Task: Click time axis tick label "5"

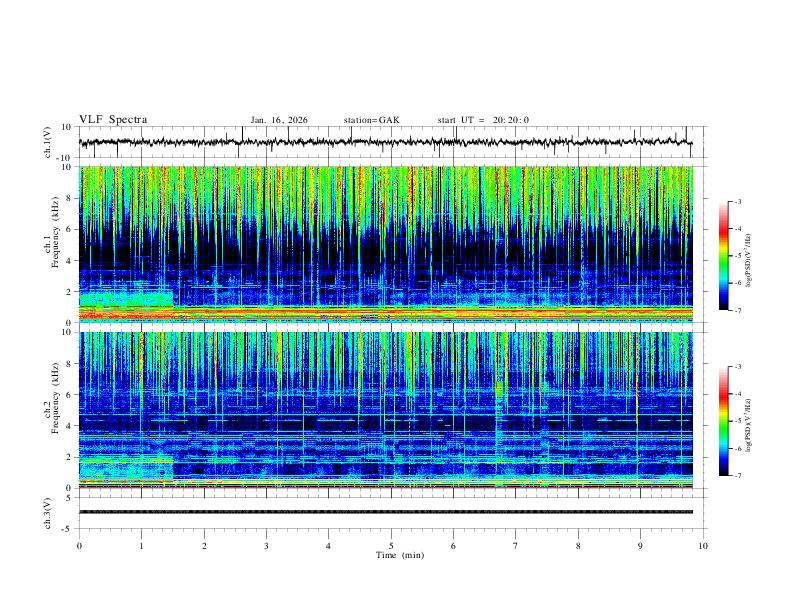Action: point(391,546)
